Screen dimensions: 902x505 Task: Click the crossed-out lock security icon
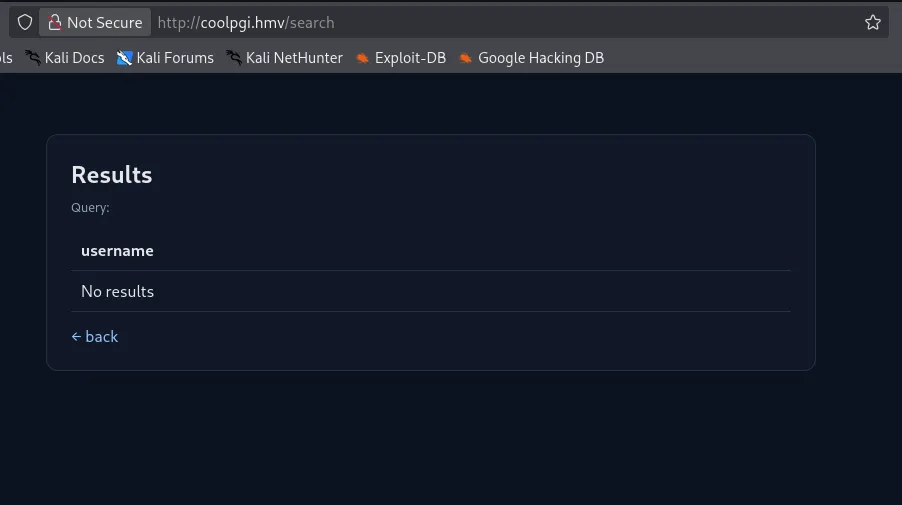(55, 22)
